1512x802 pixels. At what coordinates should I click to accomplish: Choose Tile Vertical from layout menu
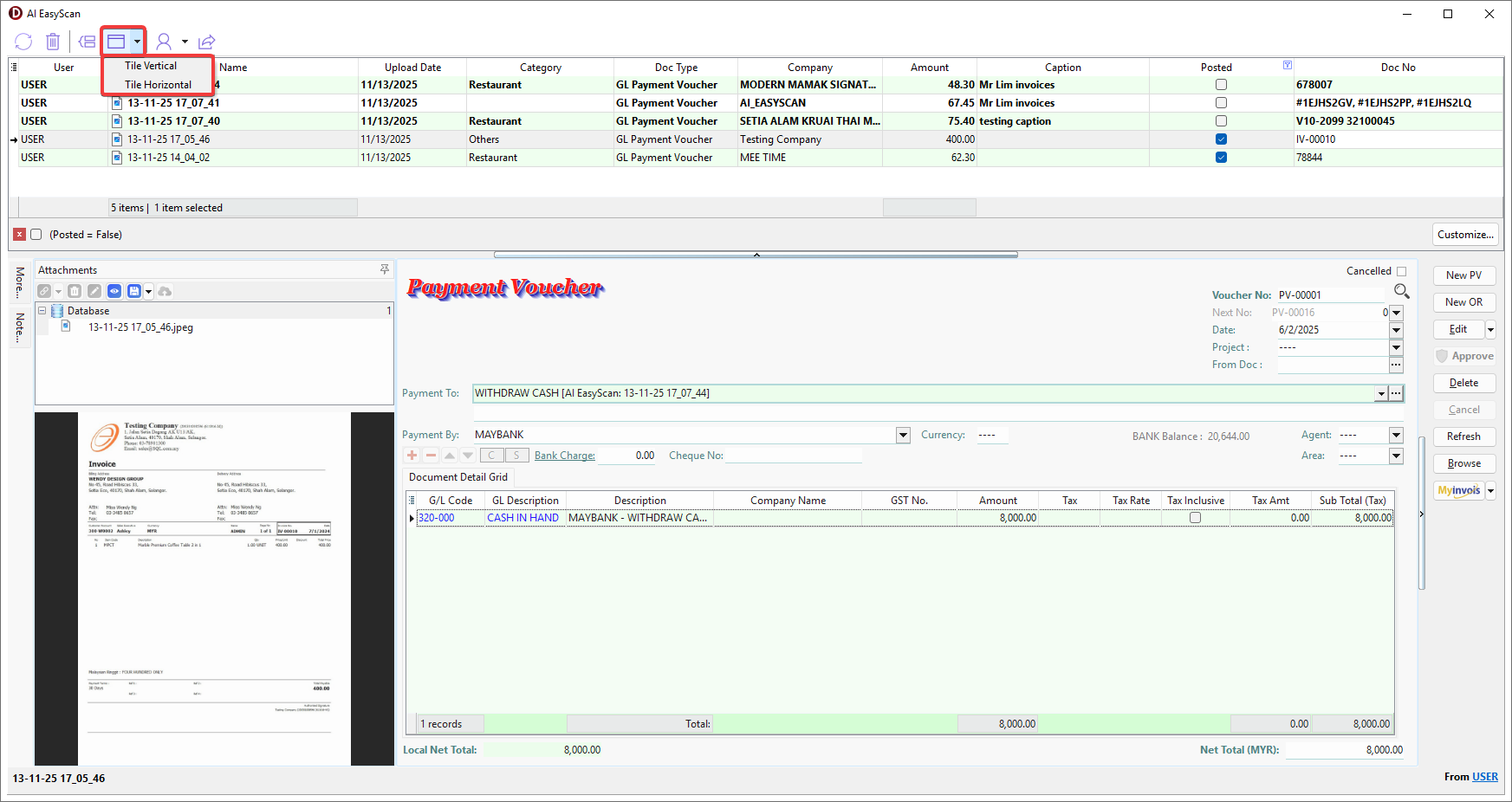[x=151, y=66]
